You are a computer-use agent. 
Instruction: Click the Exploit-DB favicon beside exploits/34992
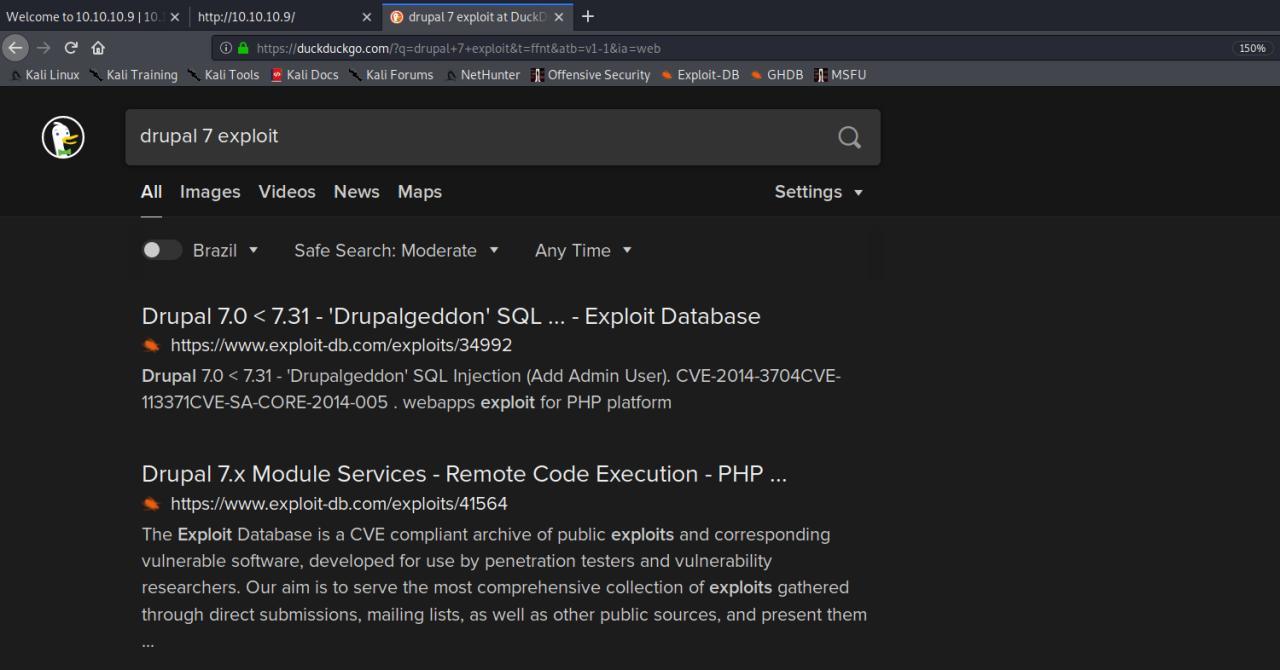[x=151, y=346]
